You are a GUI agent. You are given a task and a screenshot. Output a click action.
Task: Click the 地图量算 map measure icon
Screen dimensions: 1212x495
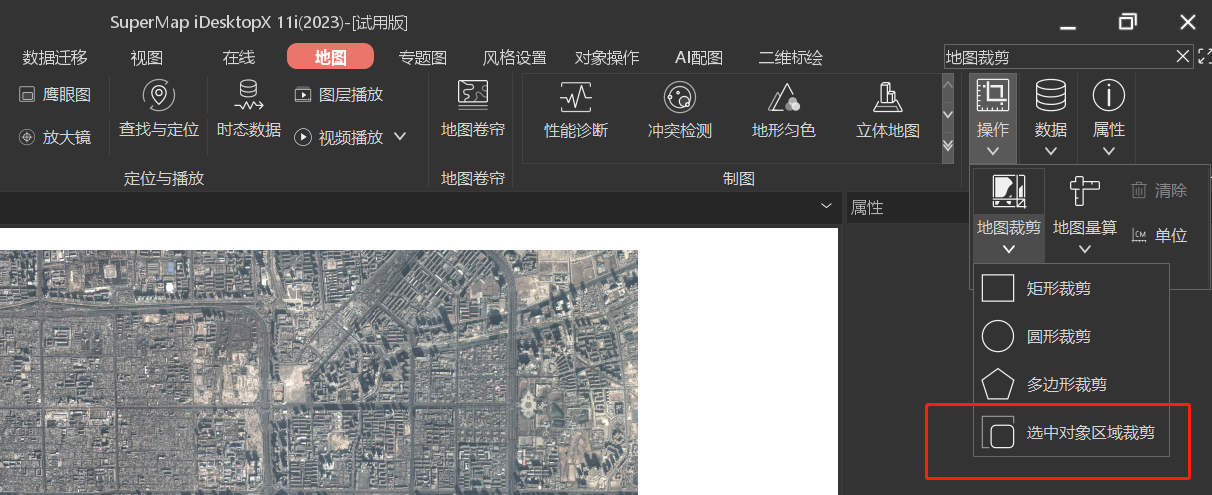point(1085,191)
